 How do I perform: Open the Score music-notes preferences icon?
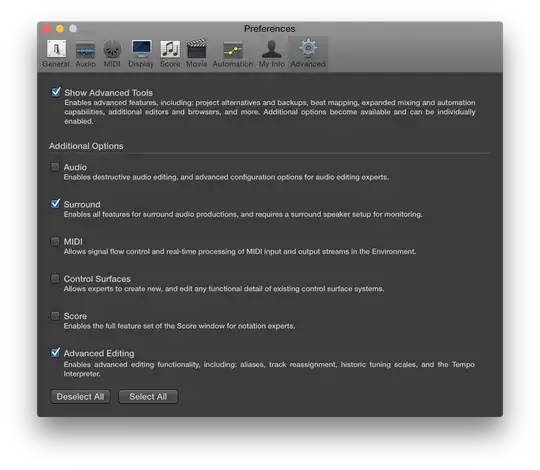[170, 53]
